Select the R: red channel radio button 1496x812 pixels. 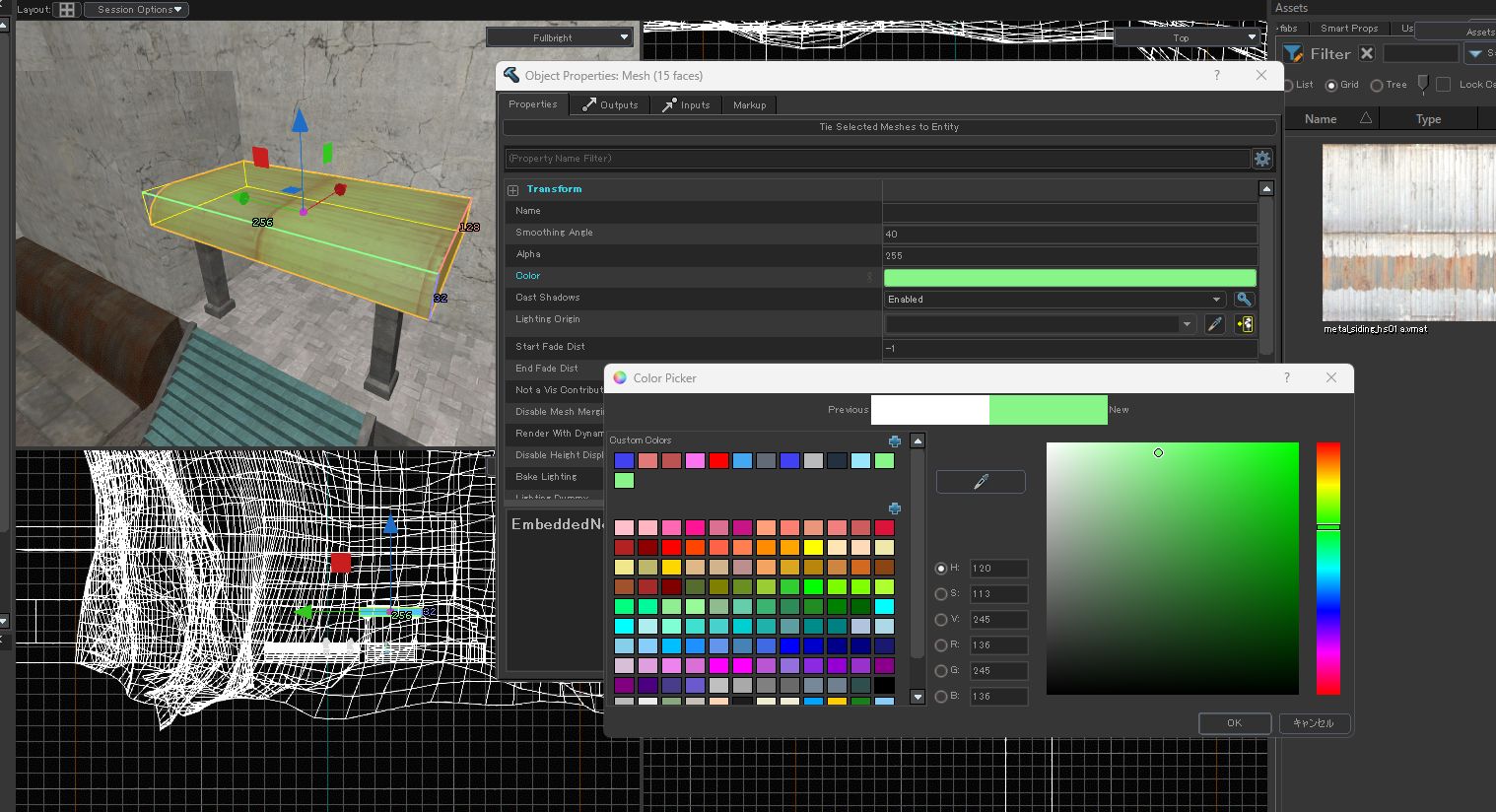[x=941, y=645]
